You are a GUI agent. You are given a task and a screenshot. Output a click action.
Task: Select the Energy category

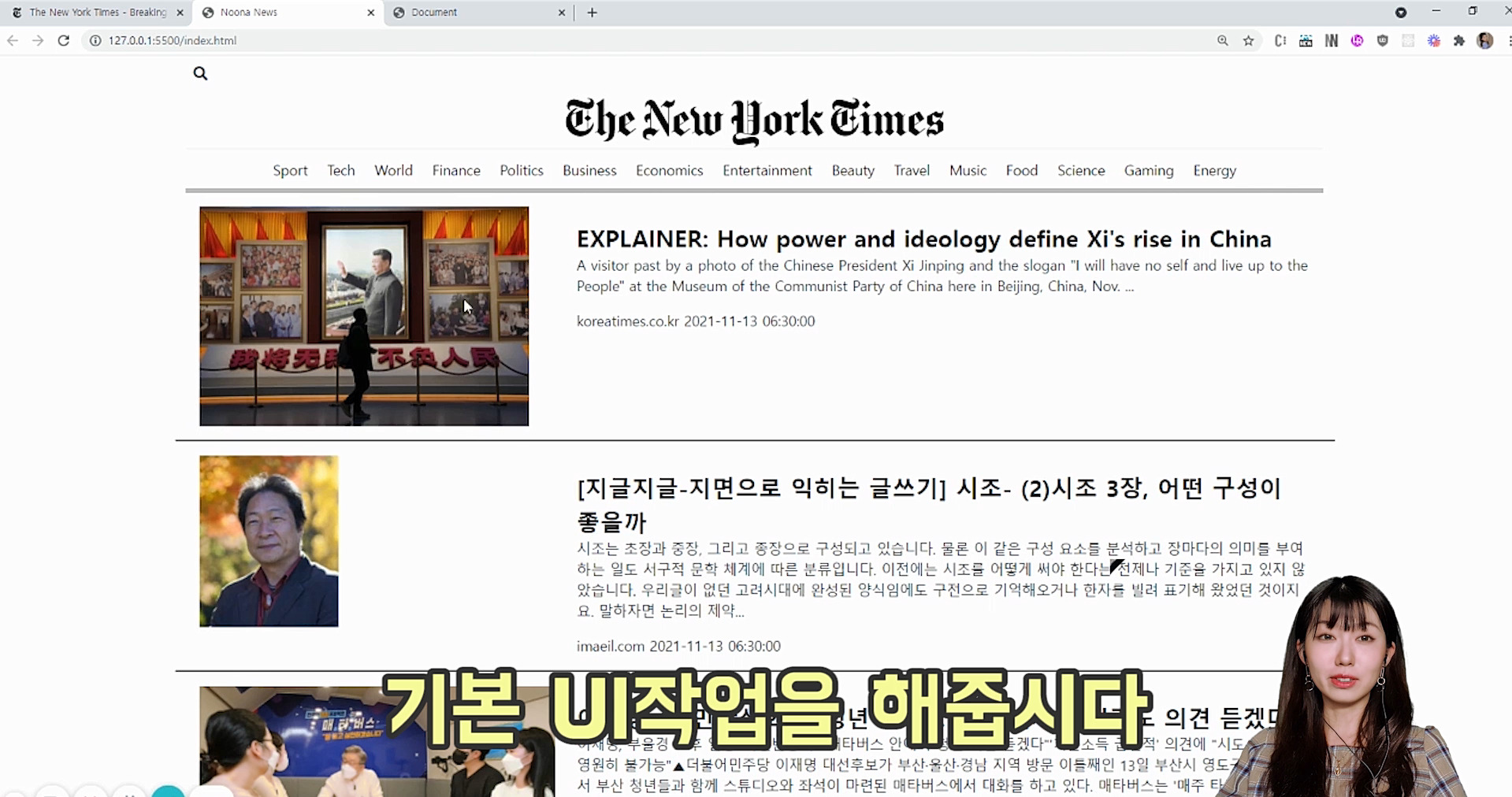pyautogui.click(x=1214, y=170)
